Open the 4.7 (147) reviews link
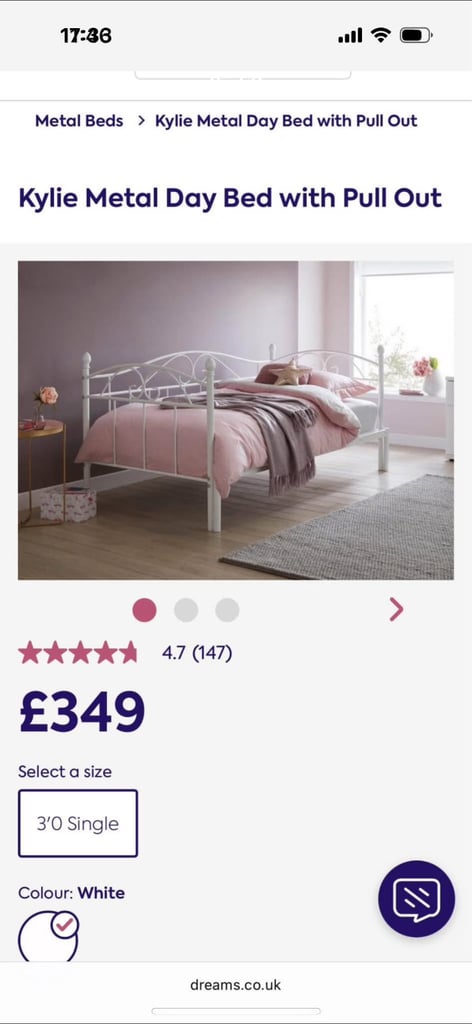 197,652
